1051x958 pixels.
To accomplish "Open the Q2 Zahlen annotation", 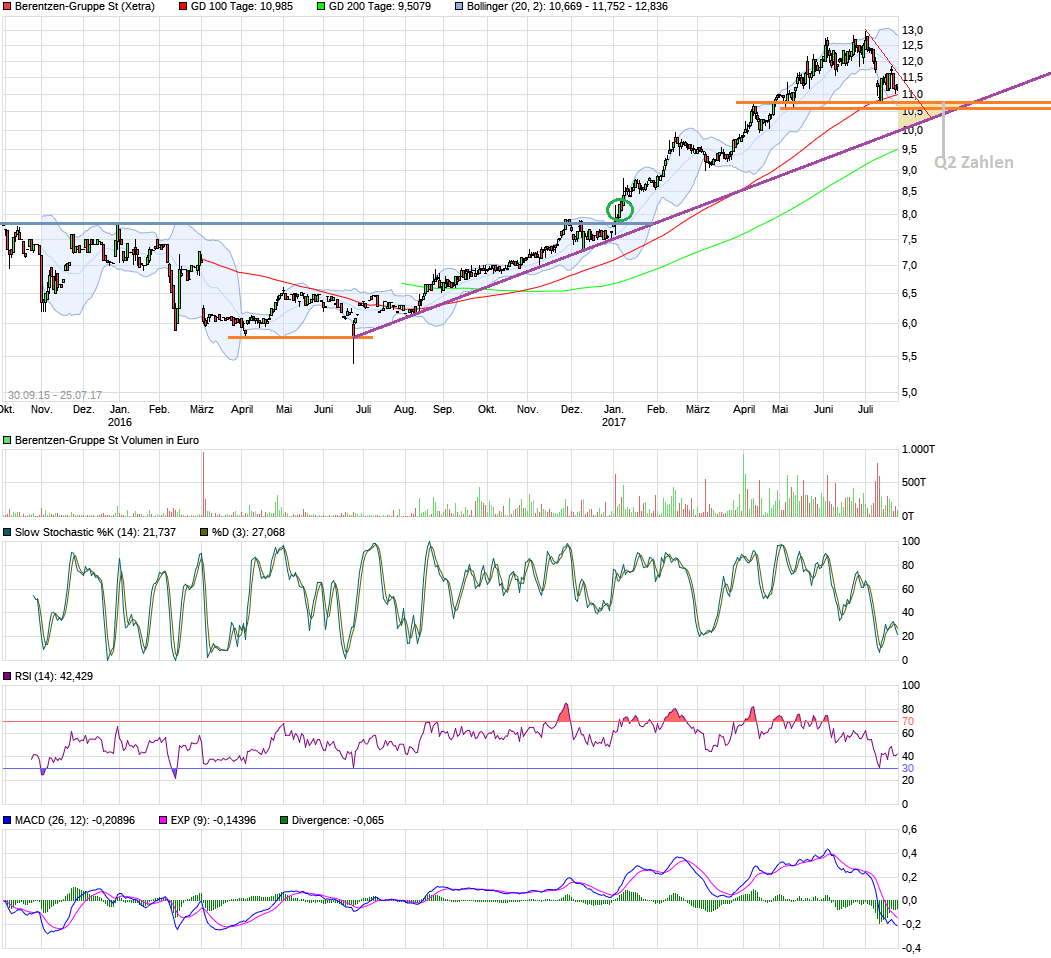I will [x=973, y=162].
